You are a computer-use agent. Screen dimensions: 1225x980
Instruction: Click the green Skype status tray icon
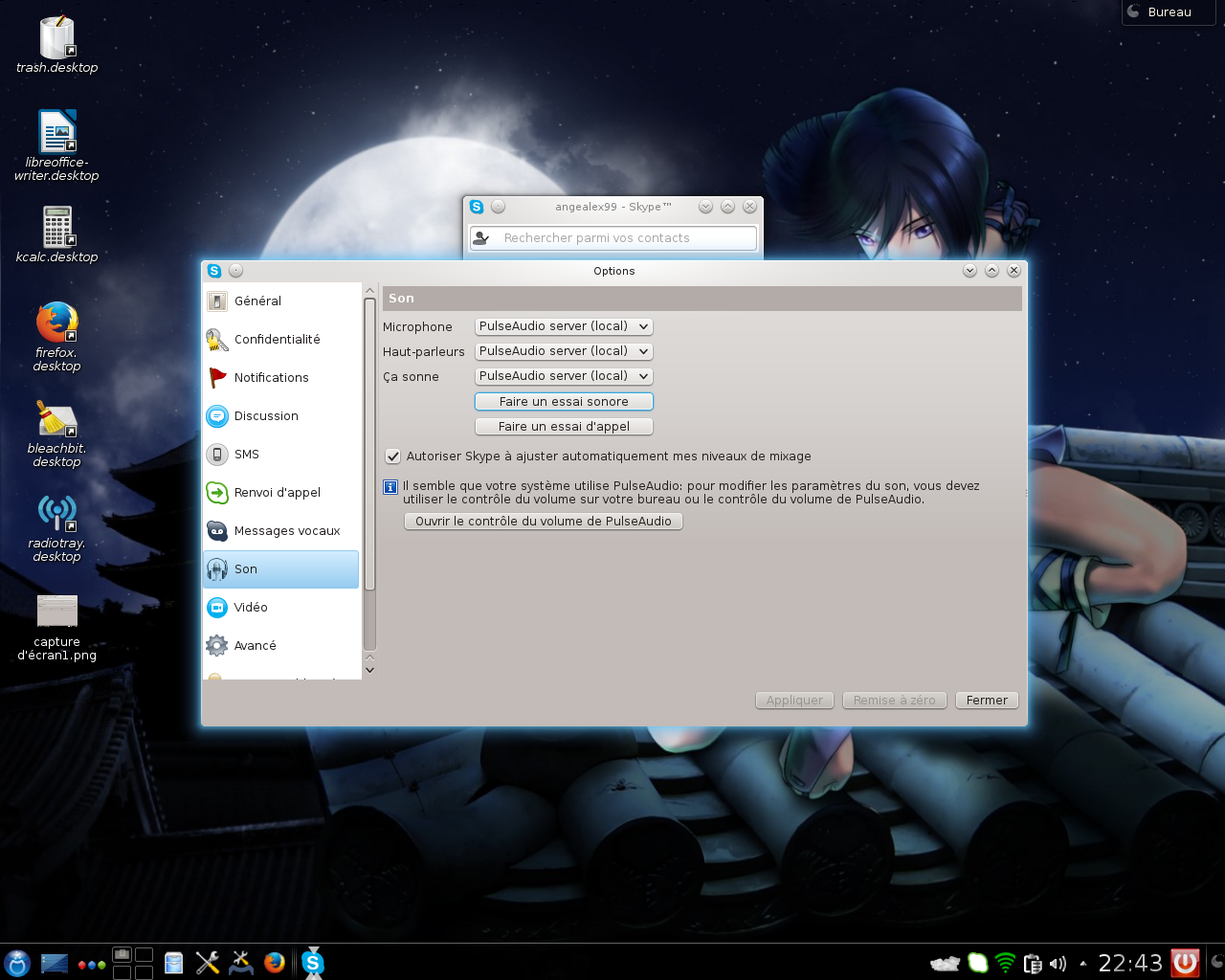point(977,963)
